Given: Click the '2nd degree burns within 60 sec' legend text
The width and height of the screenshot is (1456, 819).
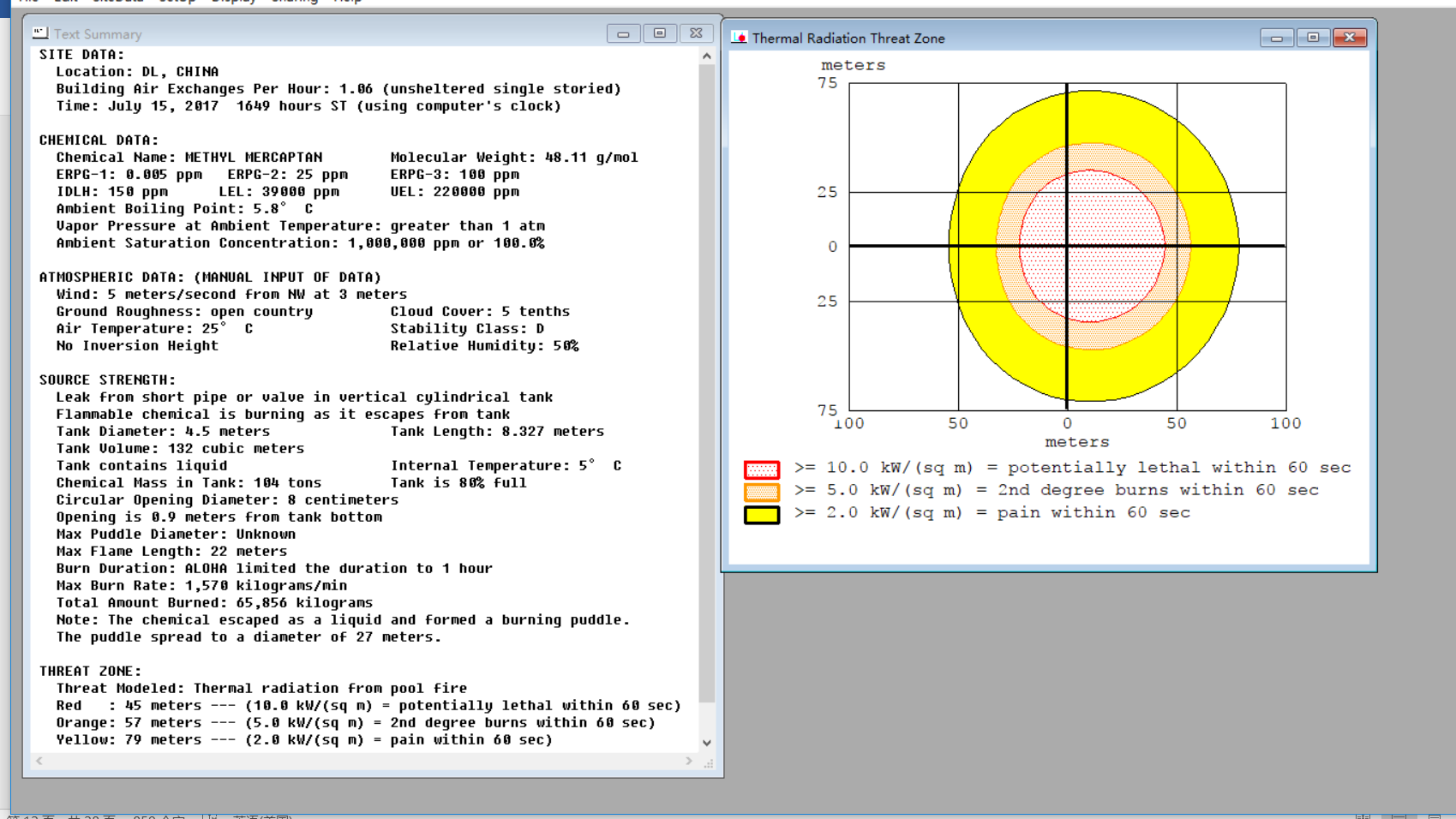Looking at the screenshot, I should click(x=1158, y=490).
